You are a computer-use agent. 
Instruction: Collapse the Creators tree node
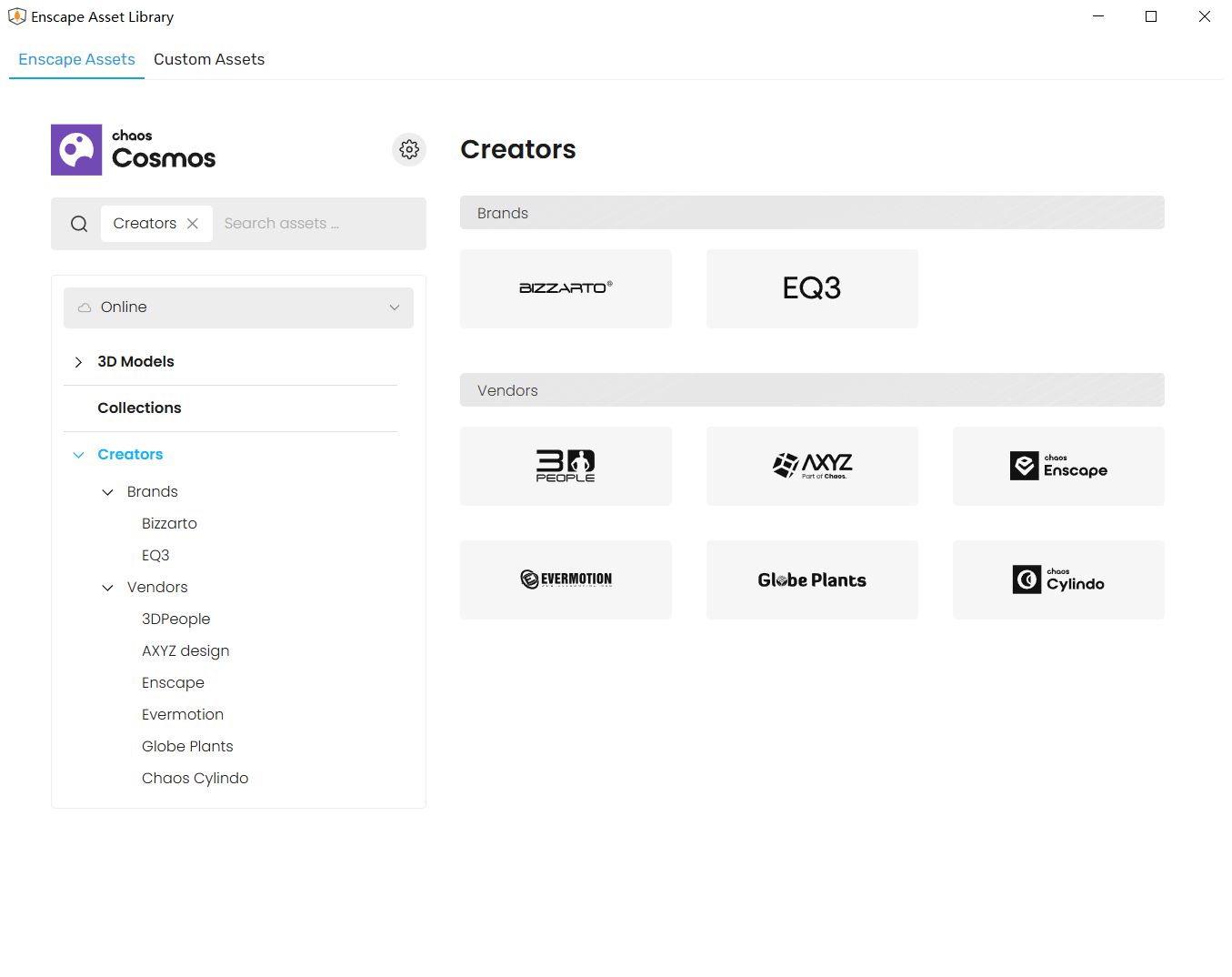(x=78, y=455)
